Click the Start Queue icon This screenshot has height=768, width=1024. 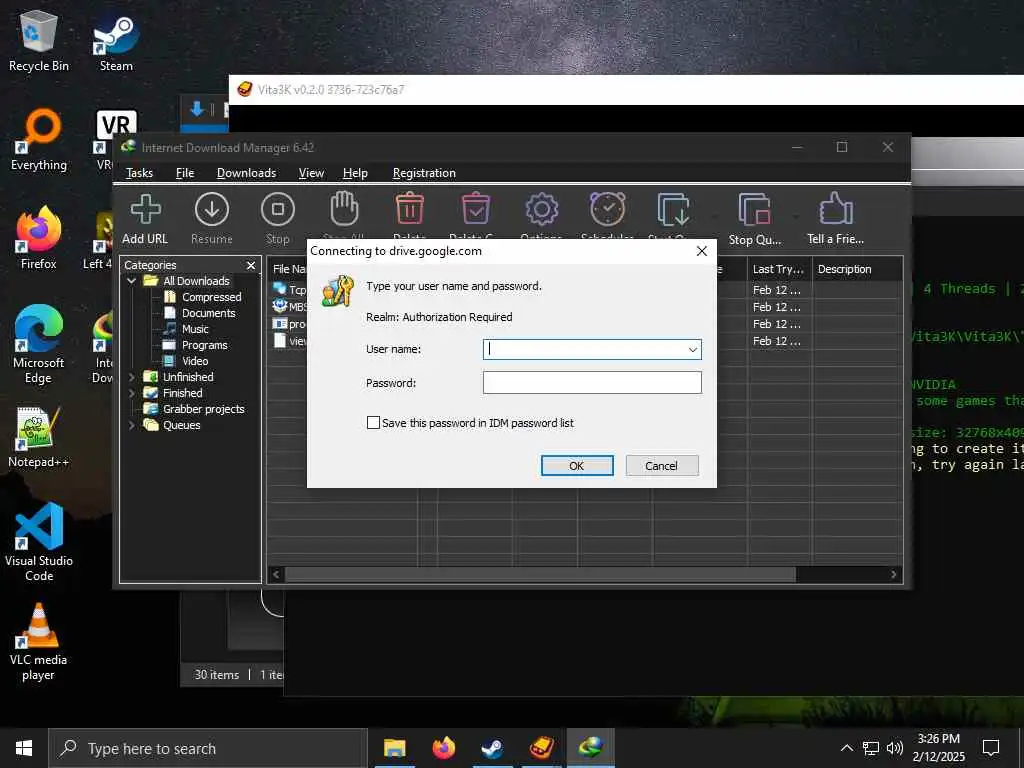point(673,210)
